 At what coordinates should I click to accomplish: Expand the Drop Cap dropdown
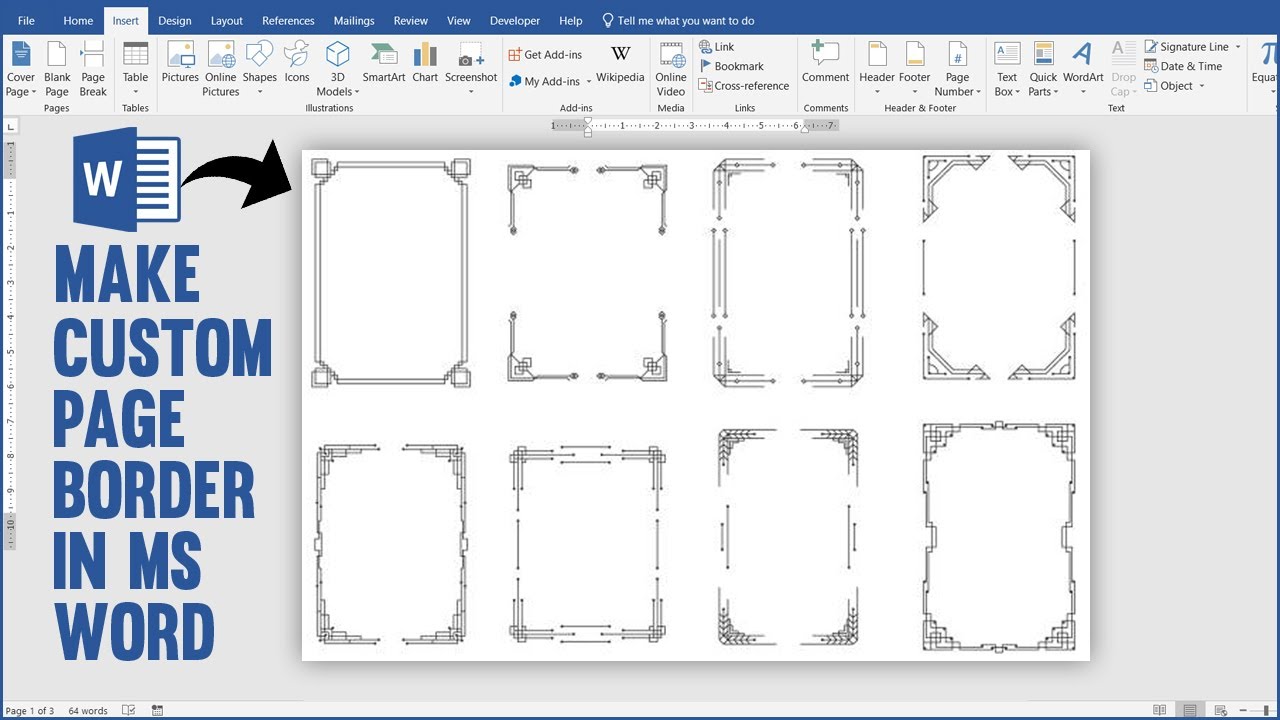[x=1124, y=71]
